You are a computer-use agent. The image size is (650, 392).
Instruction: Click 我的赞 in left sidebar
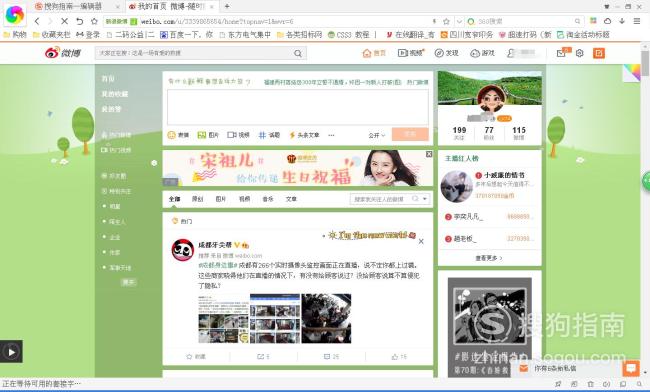point(111,109)
